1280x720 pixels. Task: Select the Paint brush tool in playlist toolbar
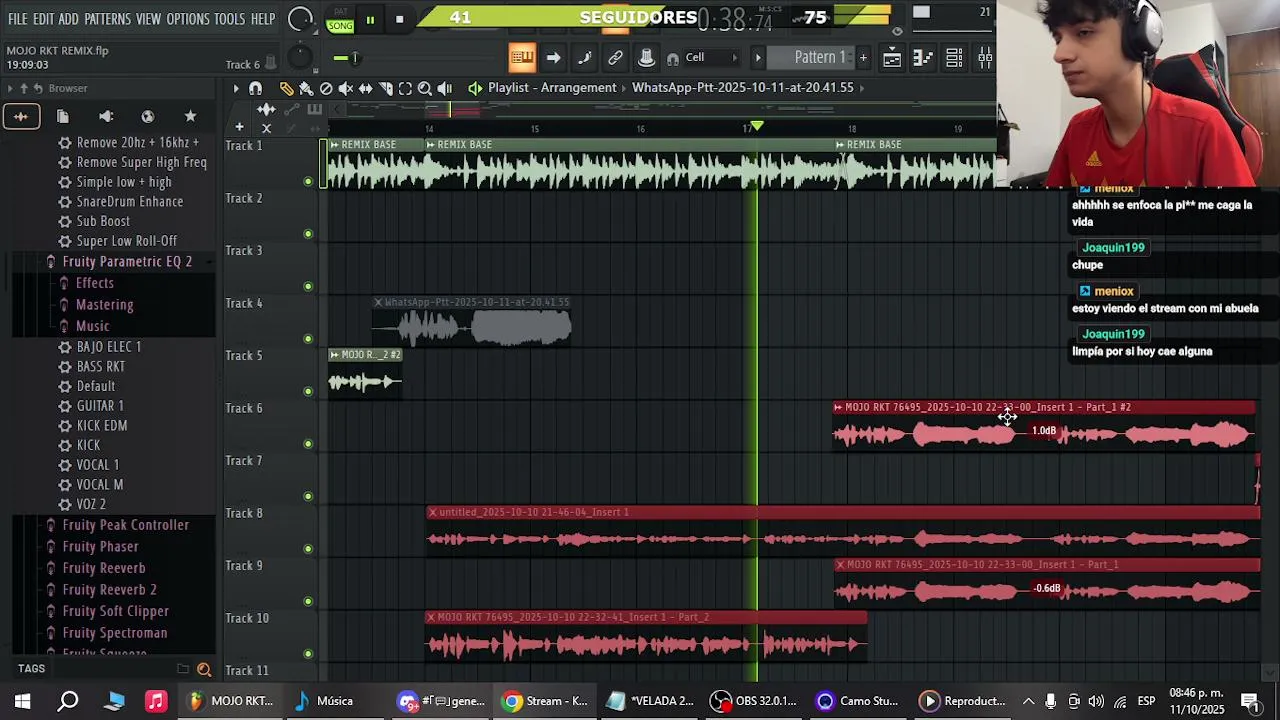[306, 89]
